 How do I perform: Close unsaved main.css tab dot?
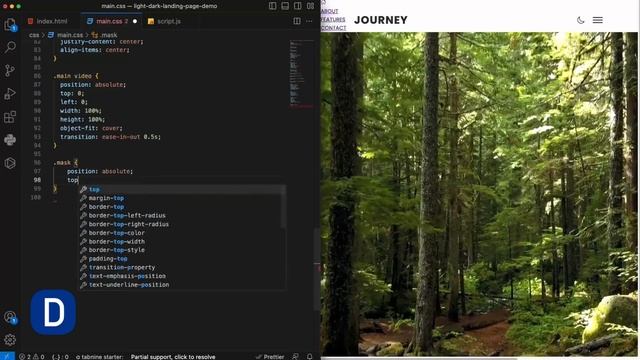(x=135, y=21)
